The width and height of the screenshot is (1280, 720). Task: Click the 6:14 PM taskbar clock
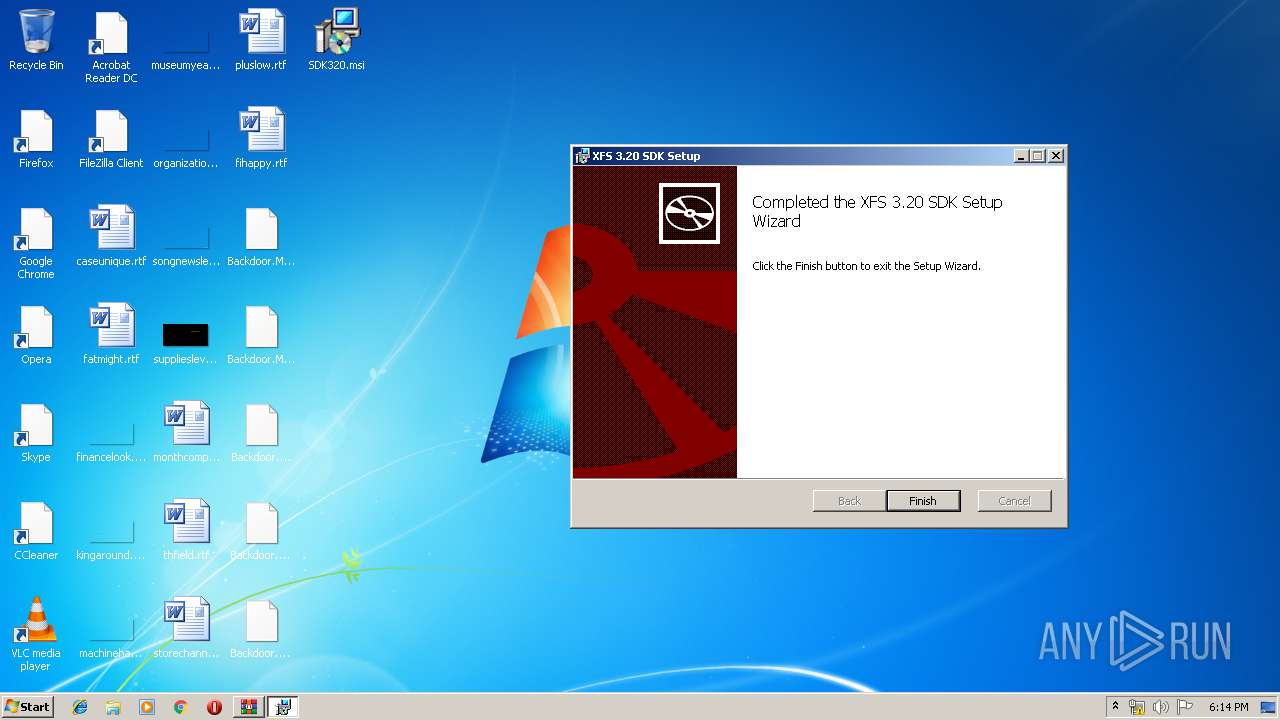coord(1228,707)
